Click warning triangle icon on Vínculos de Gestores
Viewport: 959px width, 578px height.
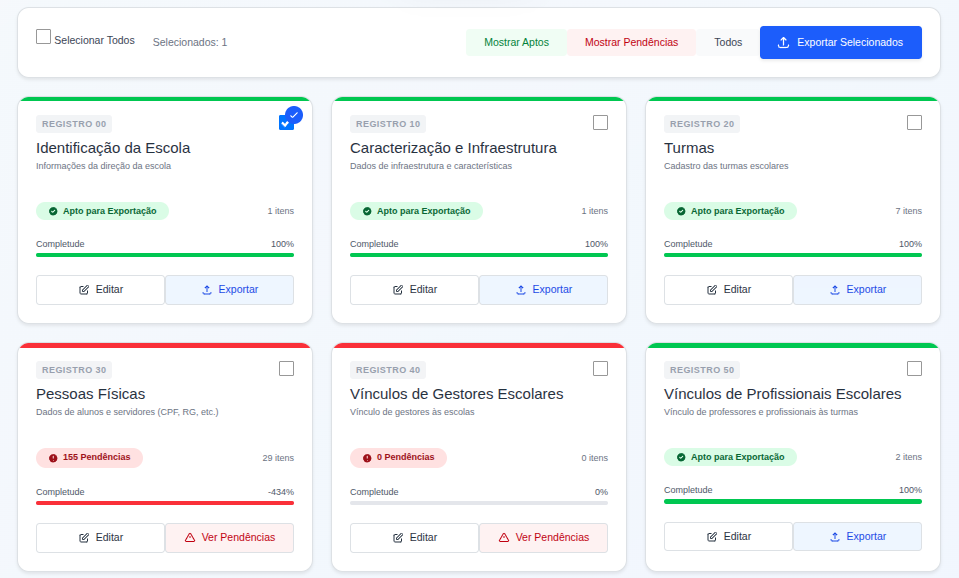point(504,538)
